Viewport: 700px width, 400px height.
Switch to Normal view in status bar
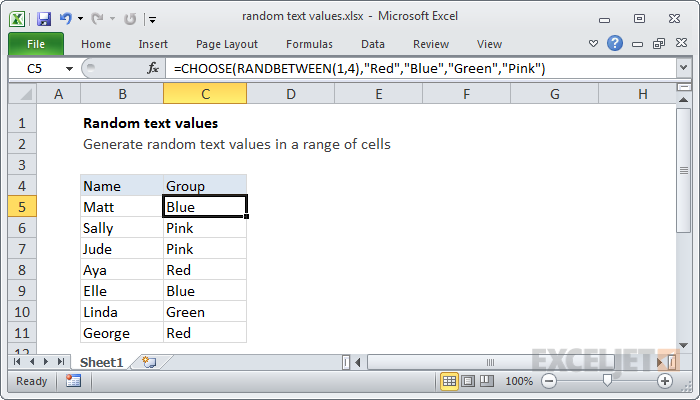[450, 381]
